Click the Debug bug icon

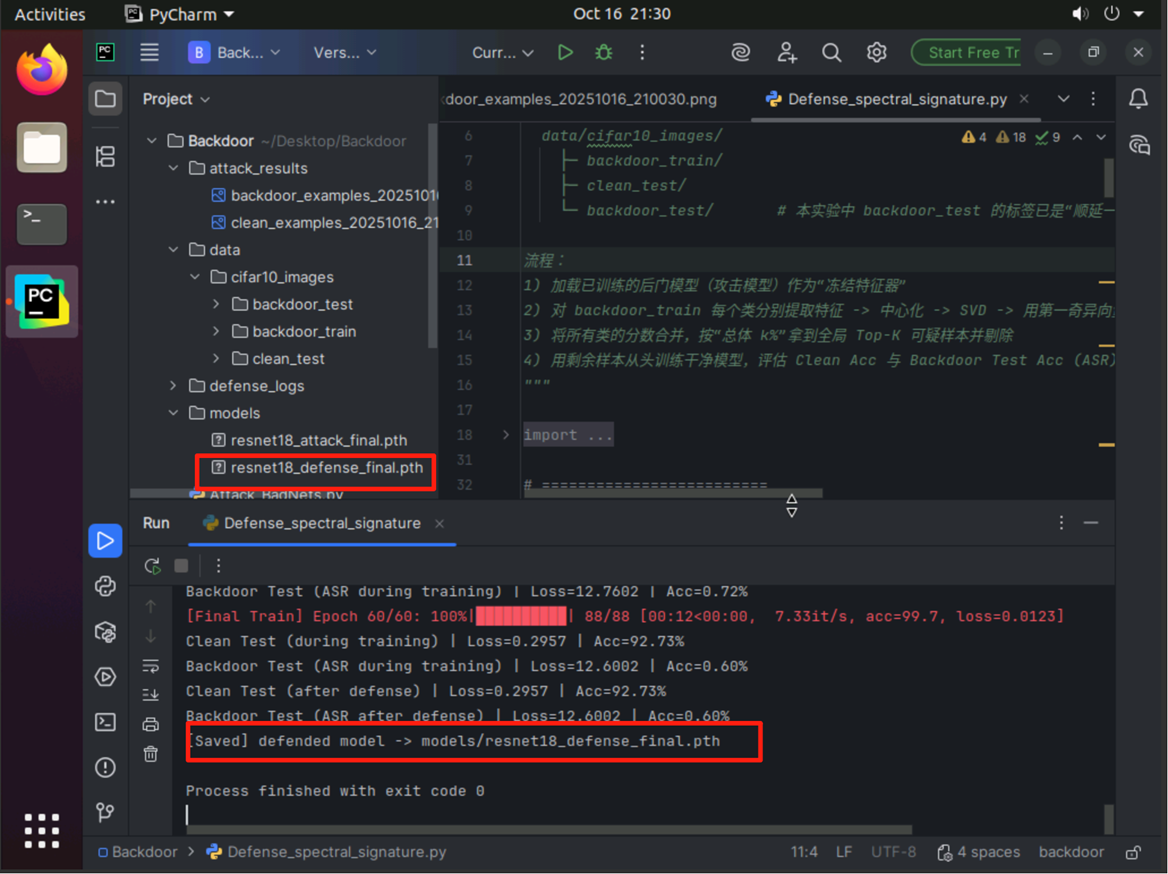tap(604, 53)
